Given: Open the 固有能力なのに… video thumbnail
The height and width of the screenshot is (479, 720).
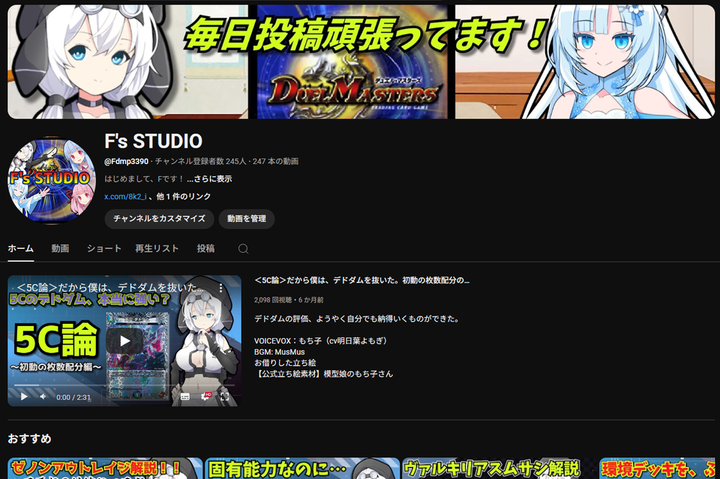Looking at the screenshot, I should (302, 468).
